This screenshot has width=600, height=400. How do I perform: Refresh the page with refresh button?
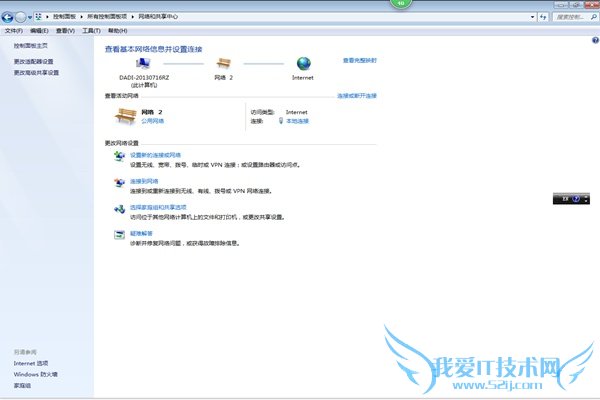click(x=543, y=17)
